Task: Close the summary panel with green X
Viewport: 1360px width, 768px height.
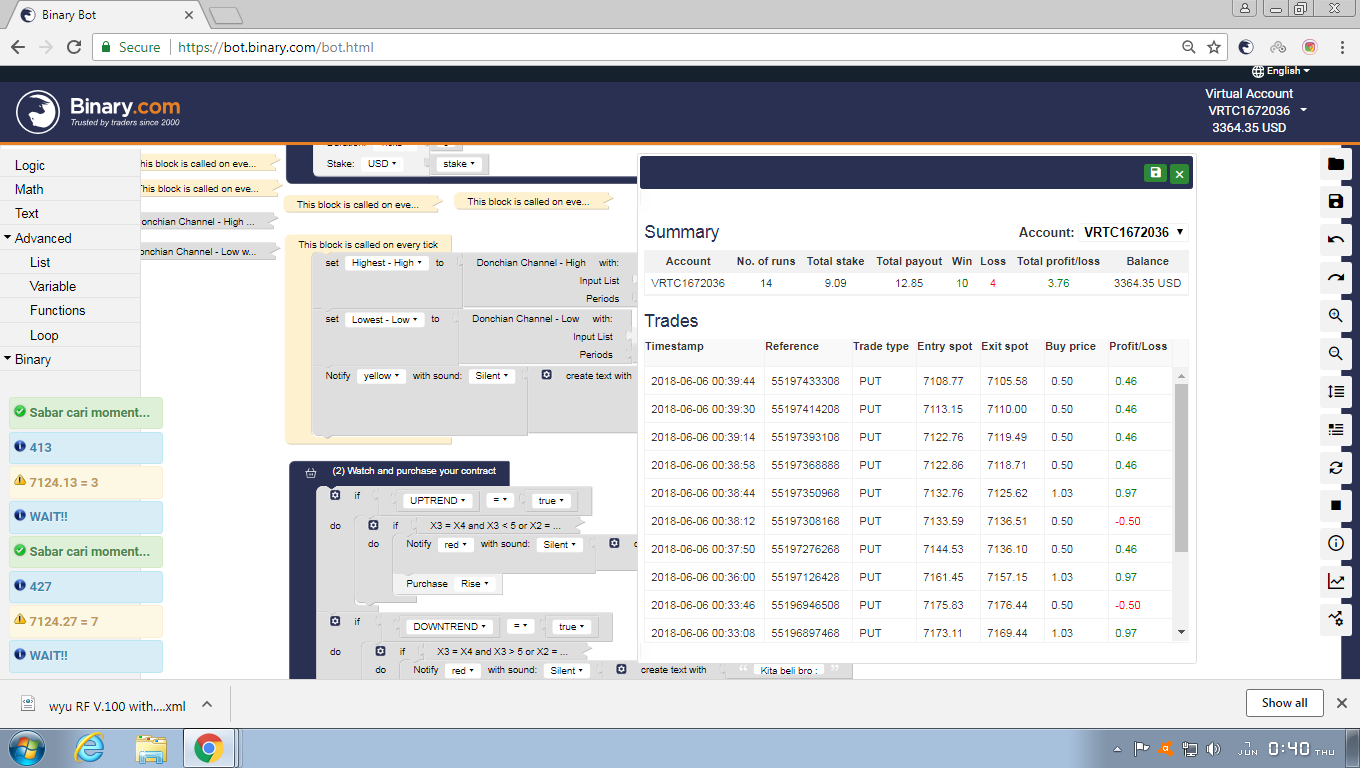Action: [x=1179, y=174]
